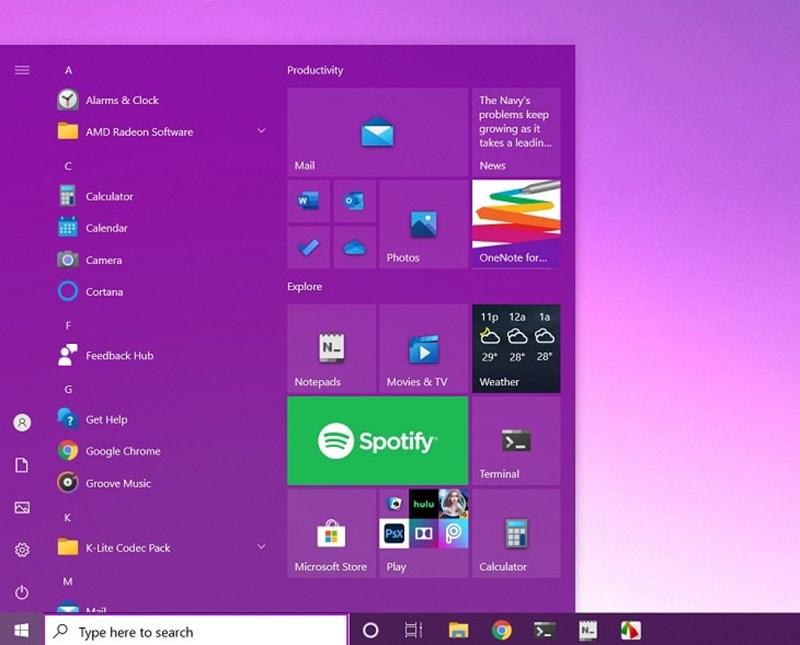Open the News headline tile
This screenshot has width=800, height=645.
click(515, 131)
